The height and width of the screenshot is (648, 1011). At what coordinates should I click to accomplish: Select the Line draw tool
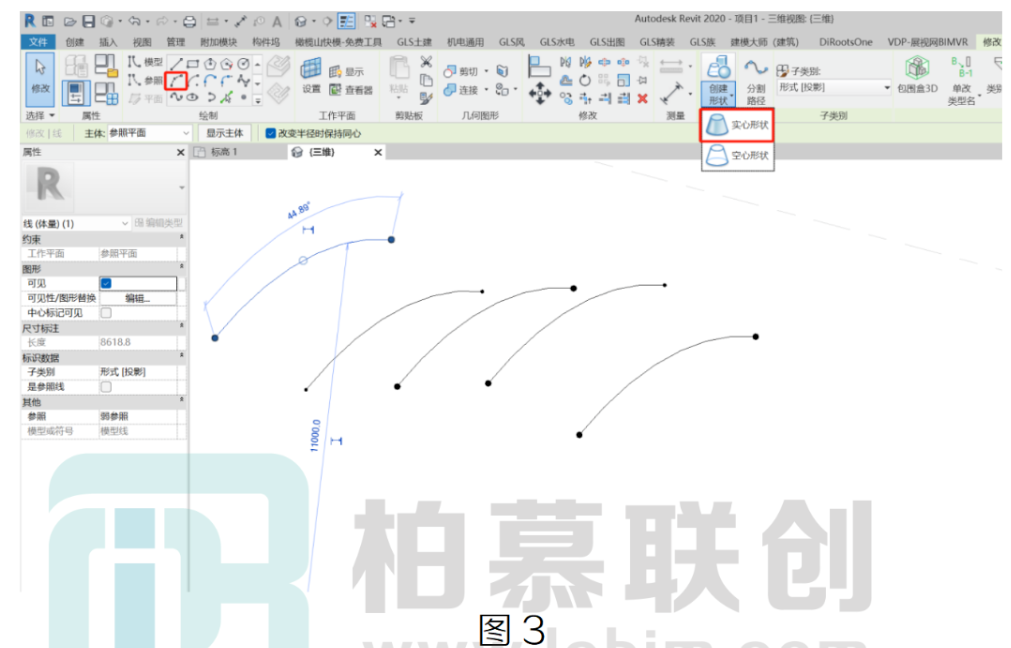[x=176, y=63]
